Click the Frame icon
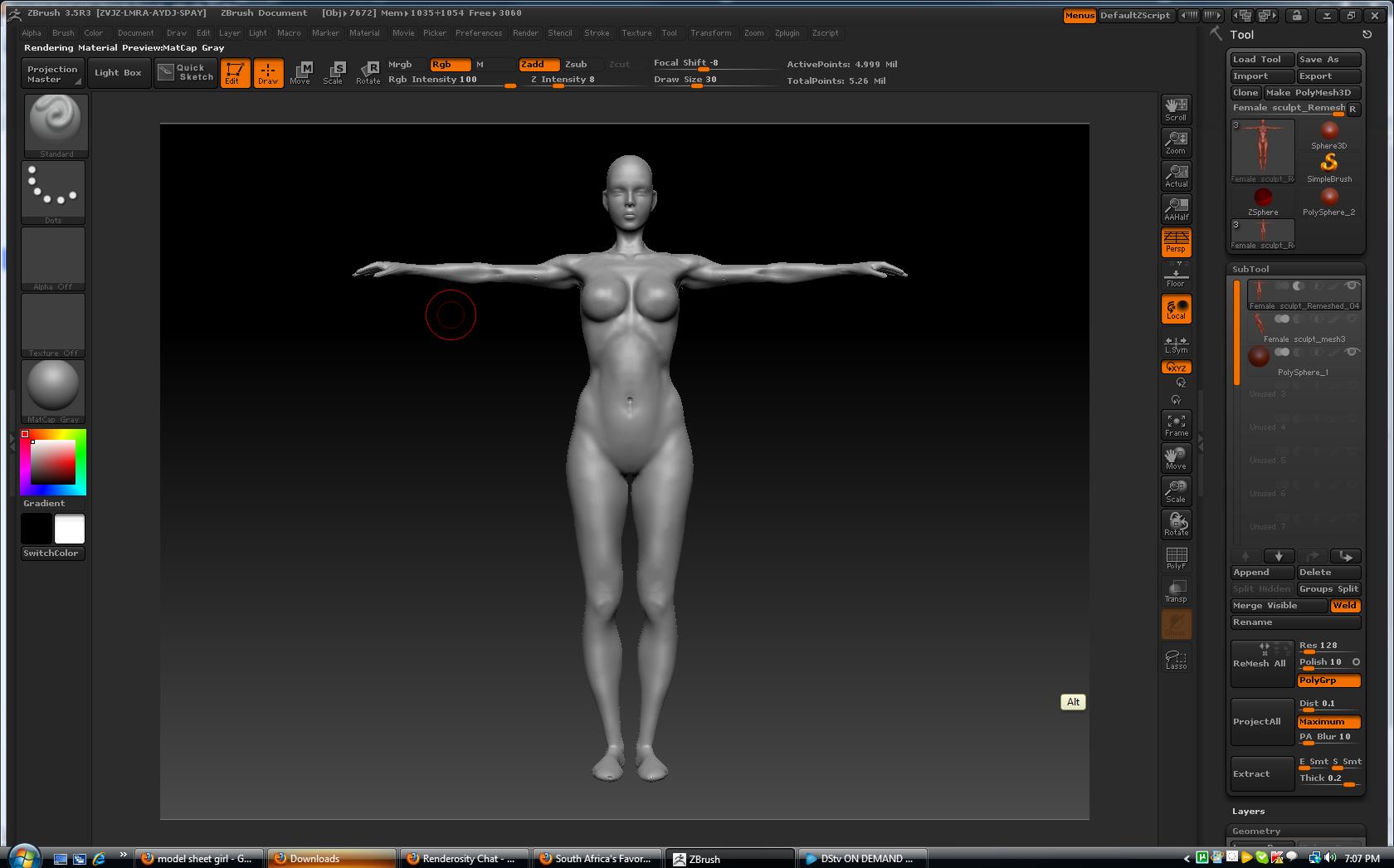The height and width of the screenshot is (868, 1394). [x=1176, y=424]
